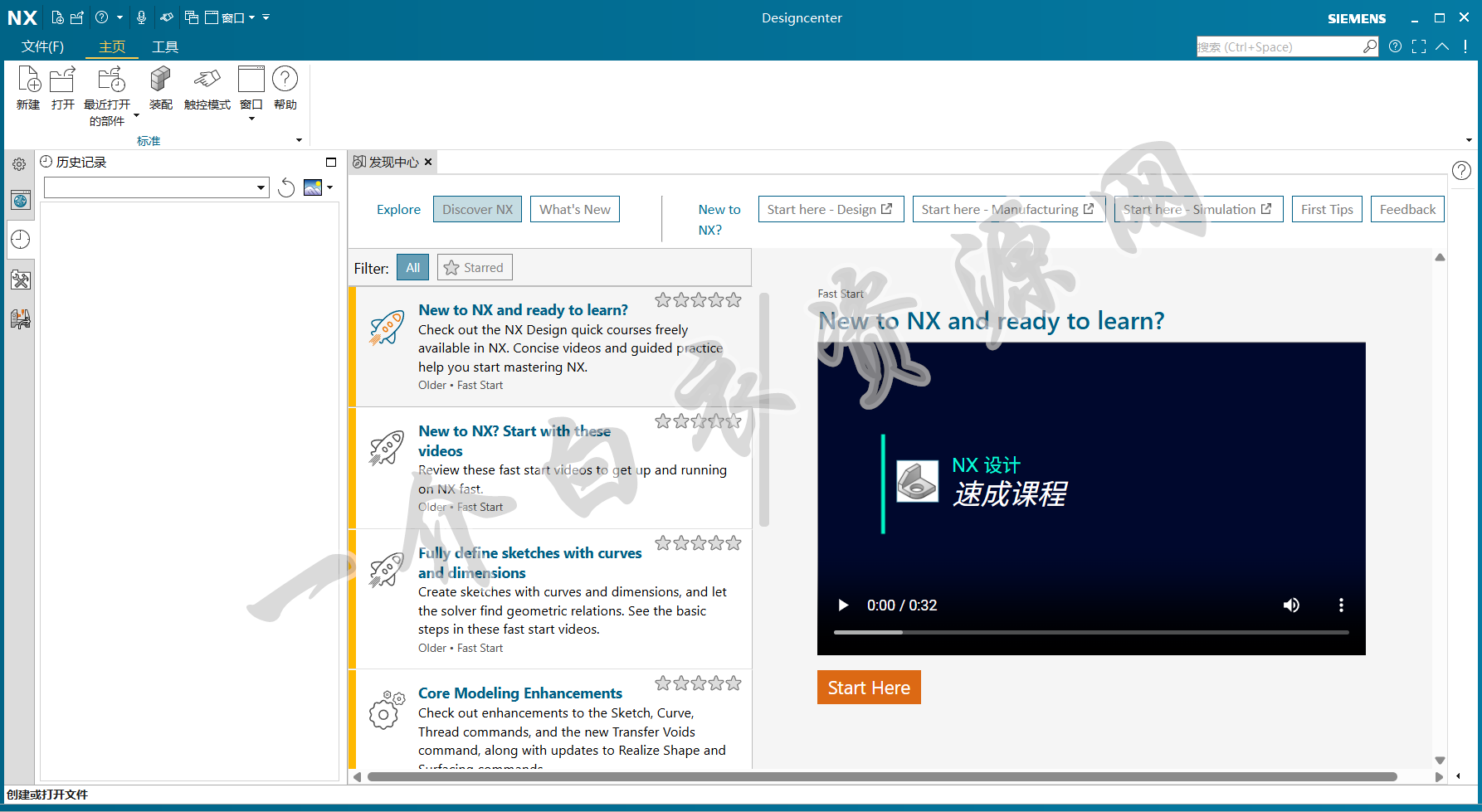Click the open file icon in quick access toolbar
This screenshot has height=812, width=1482.
point(77,17)
